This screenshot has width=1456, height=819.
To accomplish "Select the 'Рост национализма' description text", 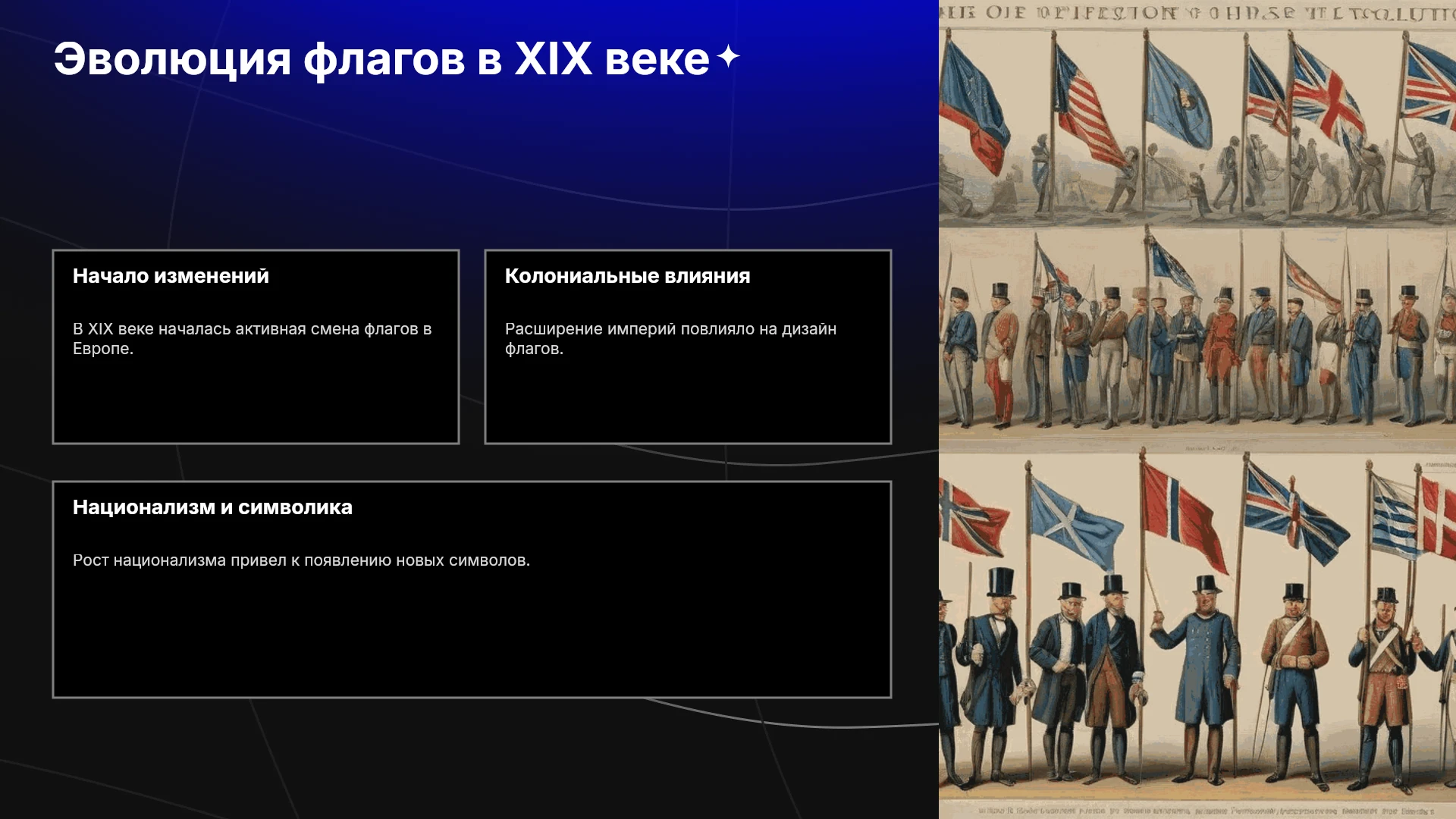I will pyautogui.click(x=301, y=560).
